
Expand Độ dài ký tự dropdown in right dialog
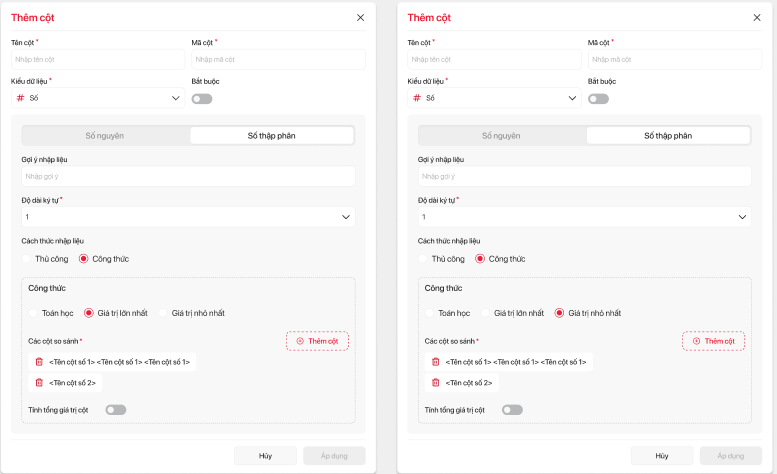[x=584, y=217]
